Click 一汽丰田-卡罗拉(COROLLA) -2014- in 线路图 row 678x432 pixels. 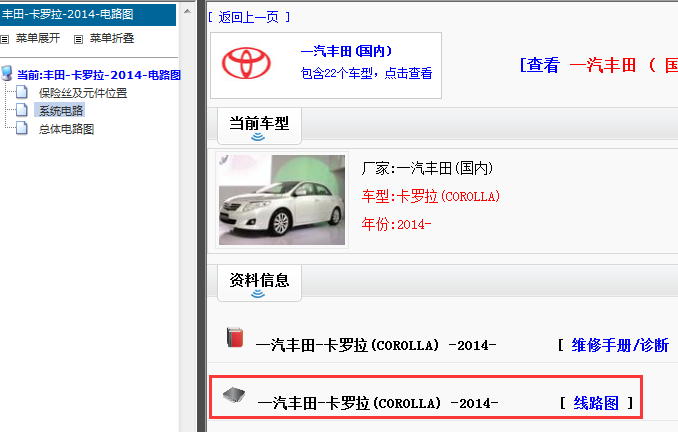point(377,403)
